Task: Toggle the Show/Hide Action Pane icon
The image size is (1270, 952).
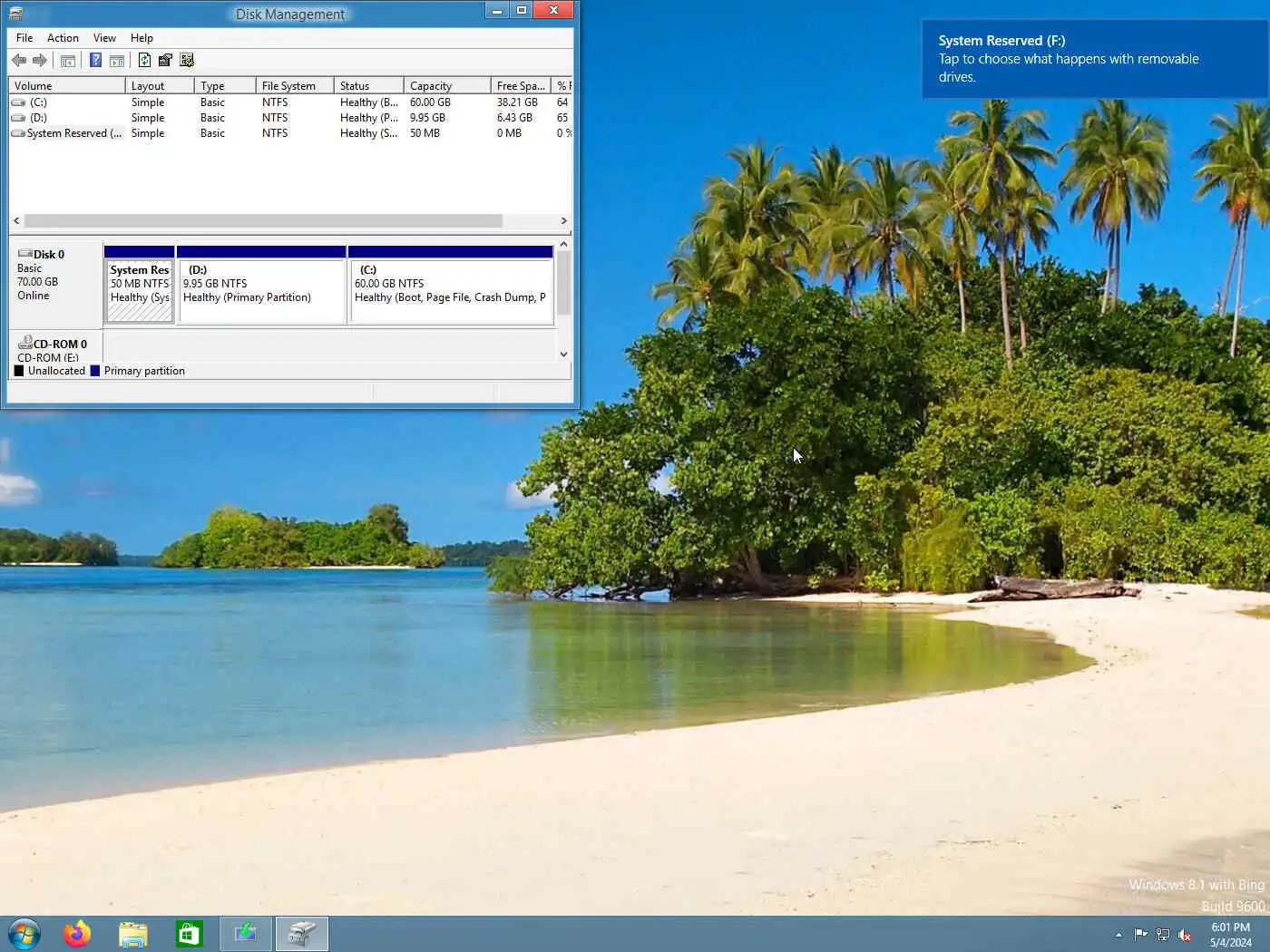Action: click(x=117, y=61)
